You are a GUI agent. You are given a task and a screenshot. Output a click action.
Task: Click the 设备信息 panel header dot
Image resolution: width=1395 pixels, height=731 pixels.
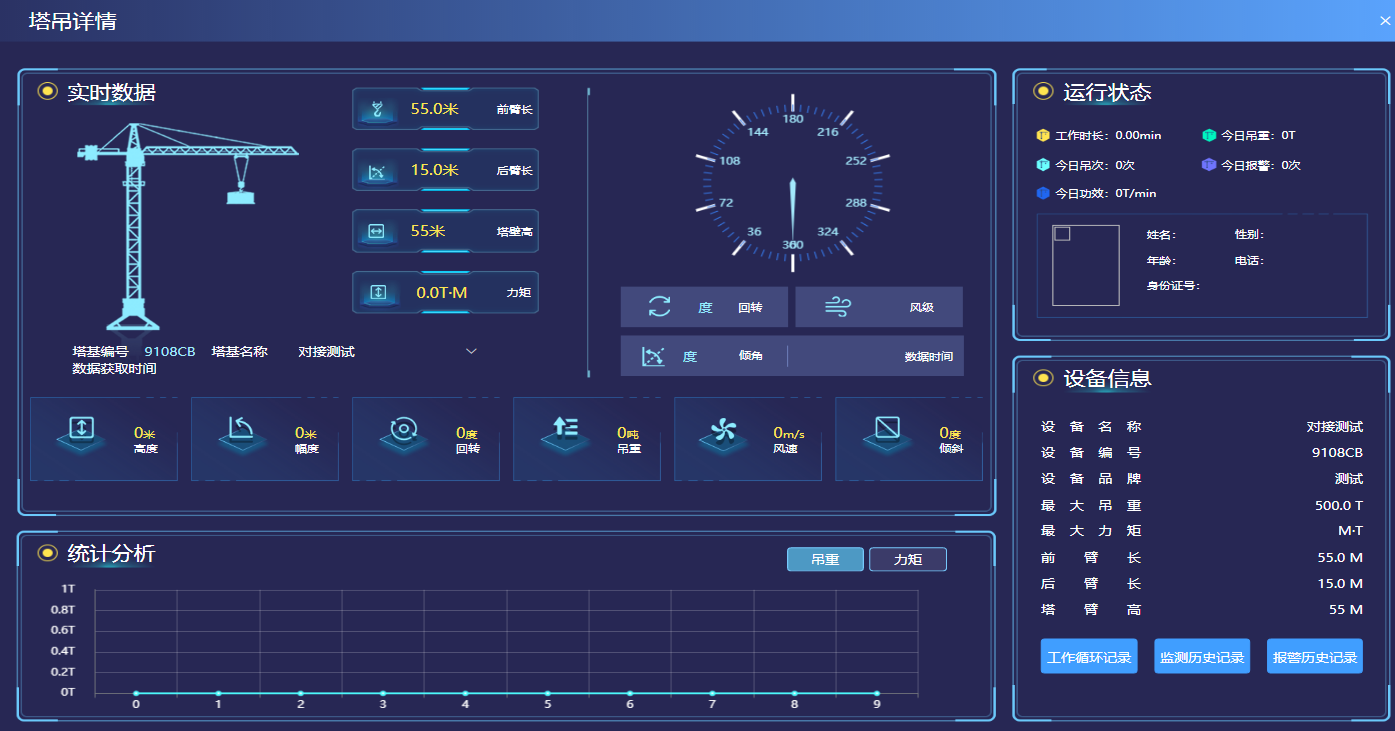click(x=1043, y=377)
